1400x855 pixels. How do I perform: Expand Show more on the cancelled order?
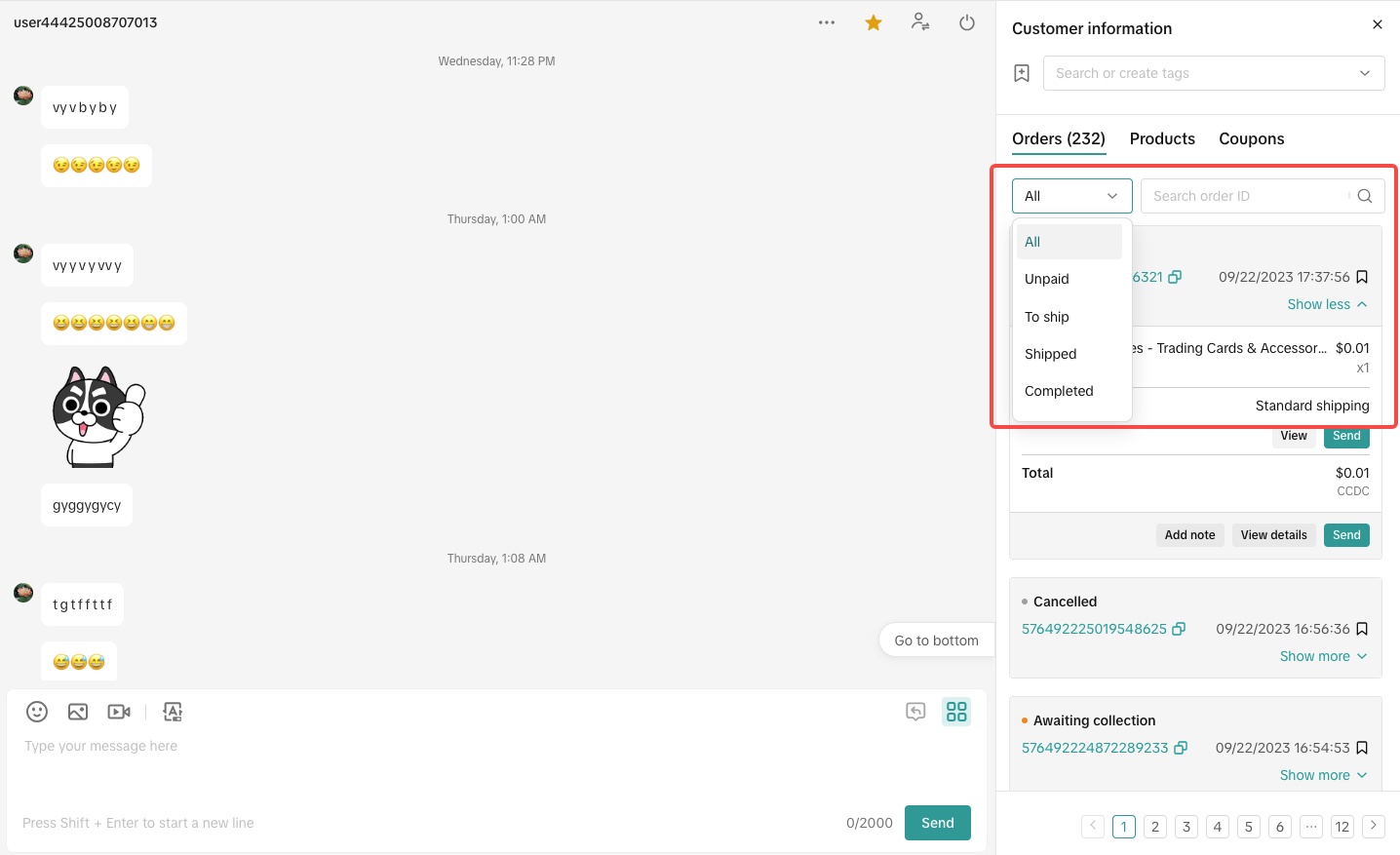coord(1323,656)
